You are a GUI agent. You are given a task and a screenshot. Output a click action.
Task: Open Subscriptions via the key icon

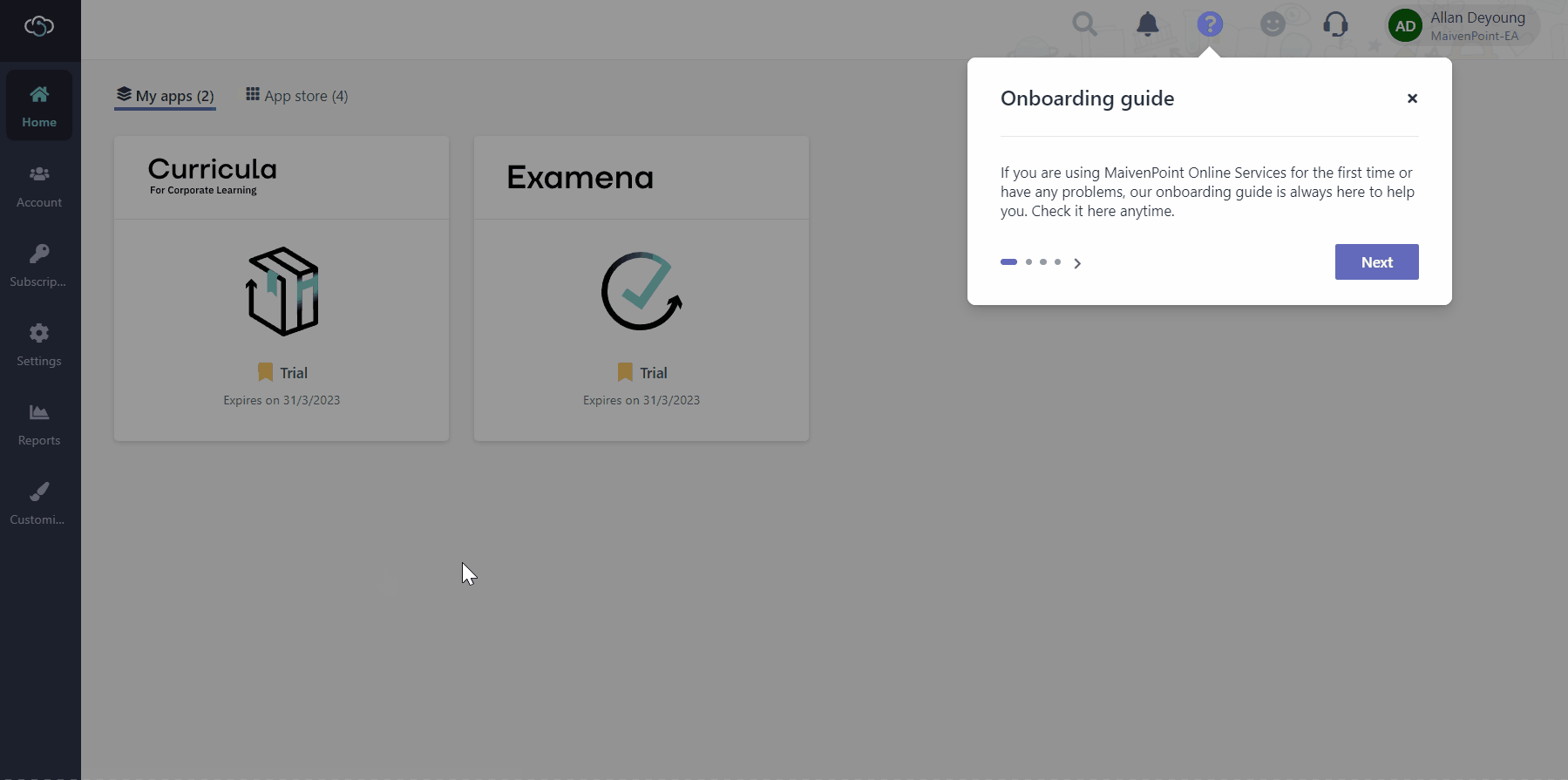39,254
